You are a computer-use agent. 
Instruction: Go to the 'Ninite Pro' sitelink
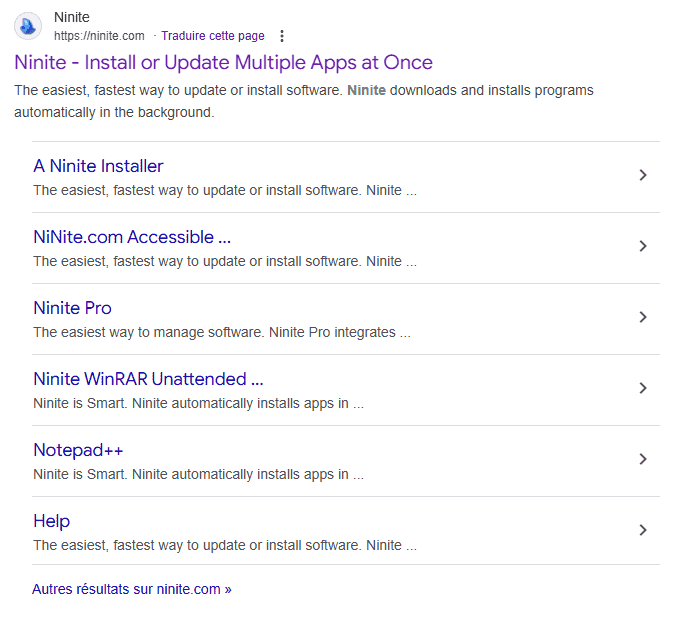click(72, 308)
